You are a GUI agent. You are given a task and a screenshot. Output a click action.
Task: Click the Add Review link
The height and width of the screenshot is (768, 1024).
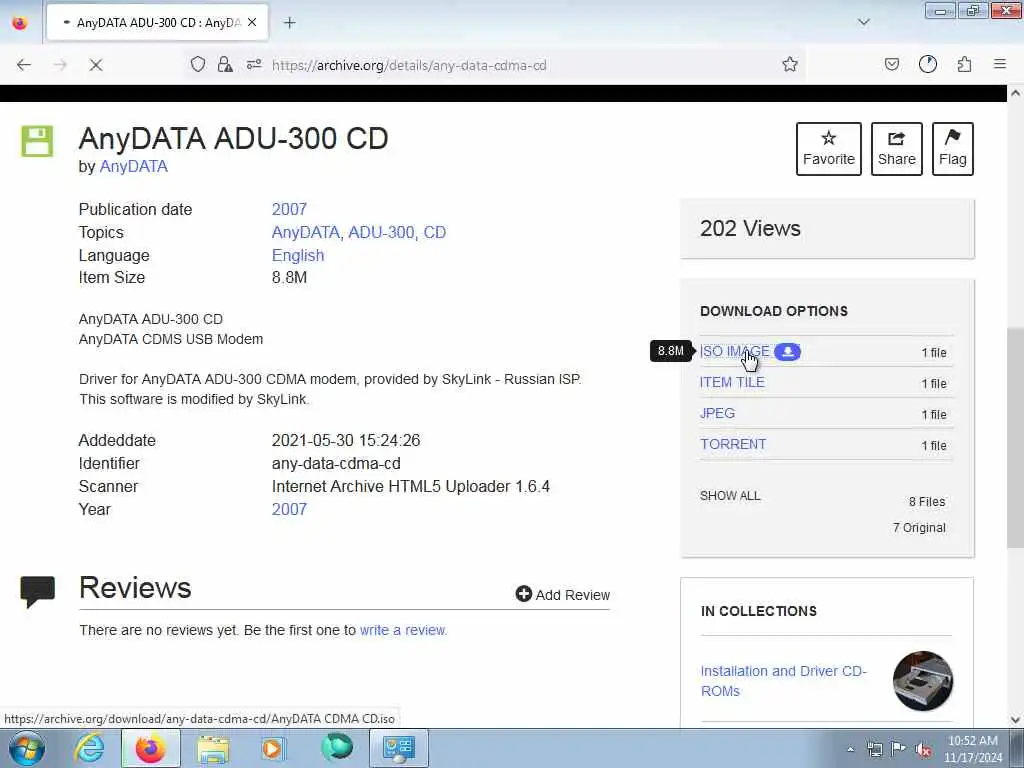[x=563, y=594]
